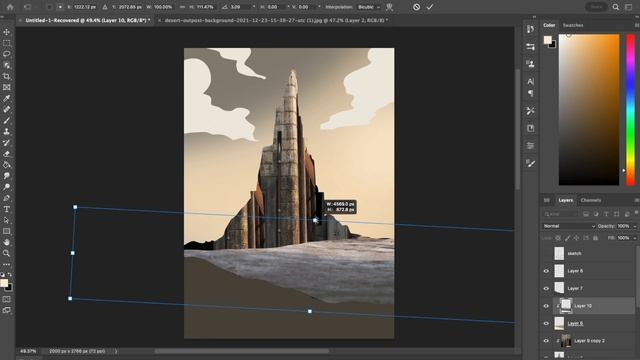This screenshot has width=640, height=360.
Task: Toggle visibility of Layer 7
Action: coord(546,289)
